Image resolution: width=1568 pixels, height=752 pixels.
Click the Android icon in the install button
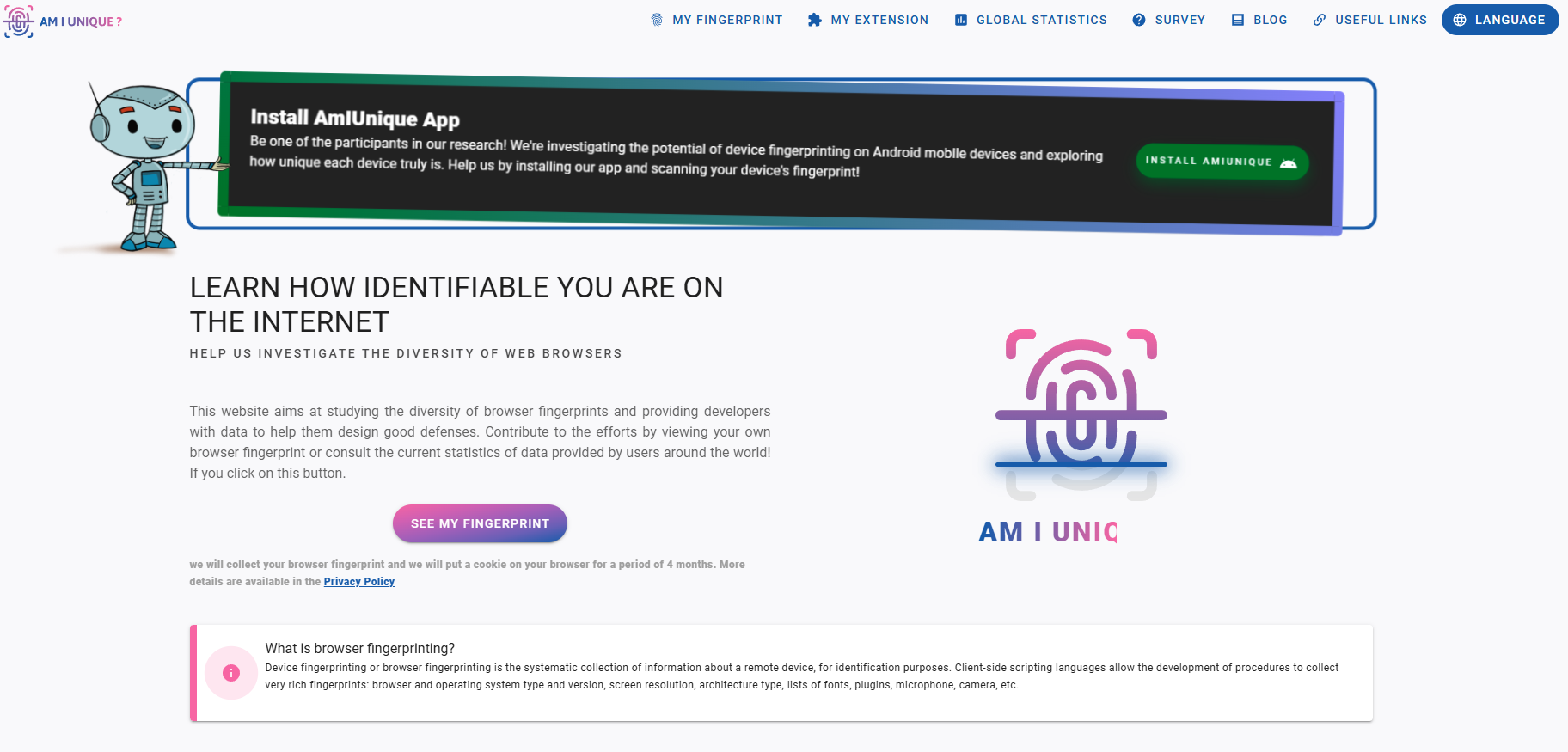[x=1288, y=162]
